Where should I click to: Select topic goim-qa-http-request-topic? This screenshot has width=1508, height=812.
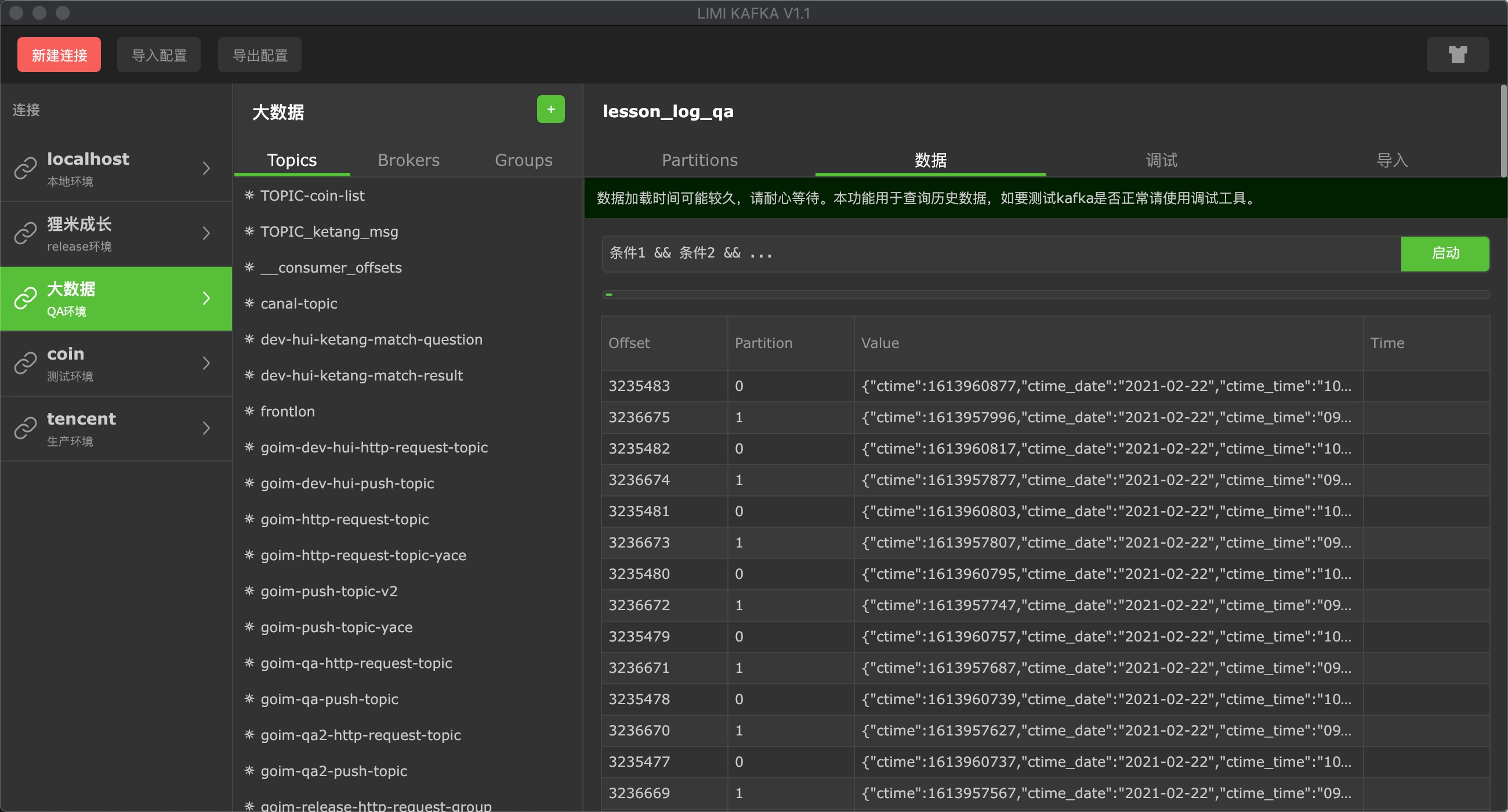[x=357, y=663]
